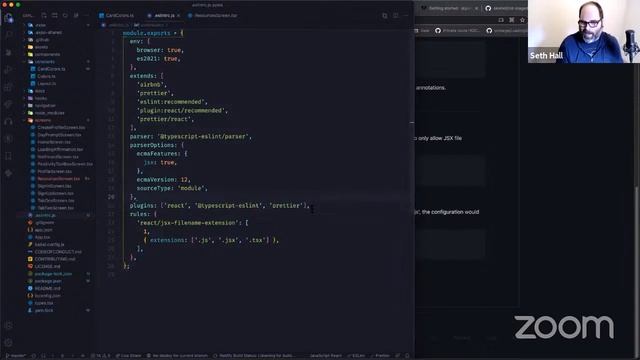Click Live Share in the status bar
640x360 pixels.
pyautogui.click(x=129, y=356)
